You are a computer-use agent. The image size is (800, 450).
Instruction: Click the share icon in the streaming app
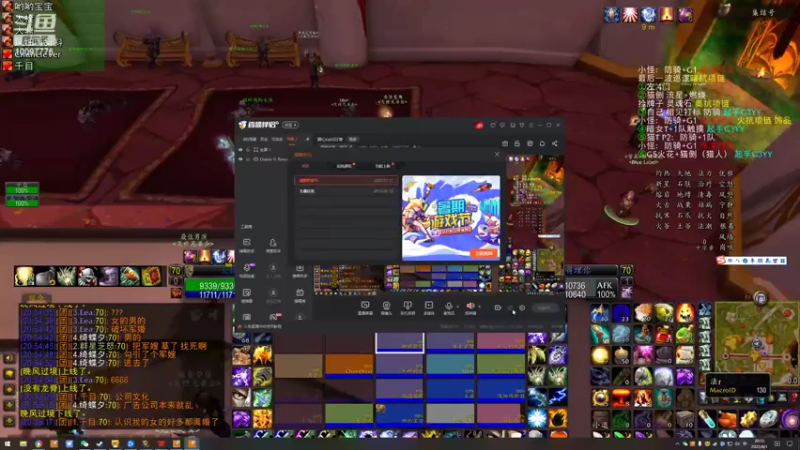pyautogui.click(x=555, y=144)
